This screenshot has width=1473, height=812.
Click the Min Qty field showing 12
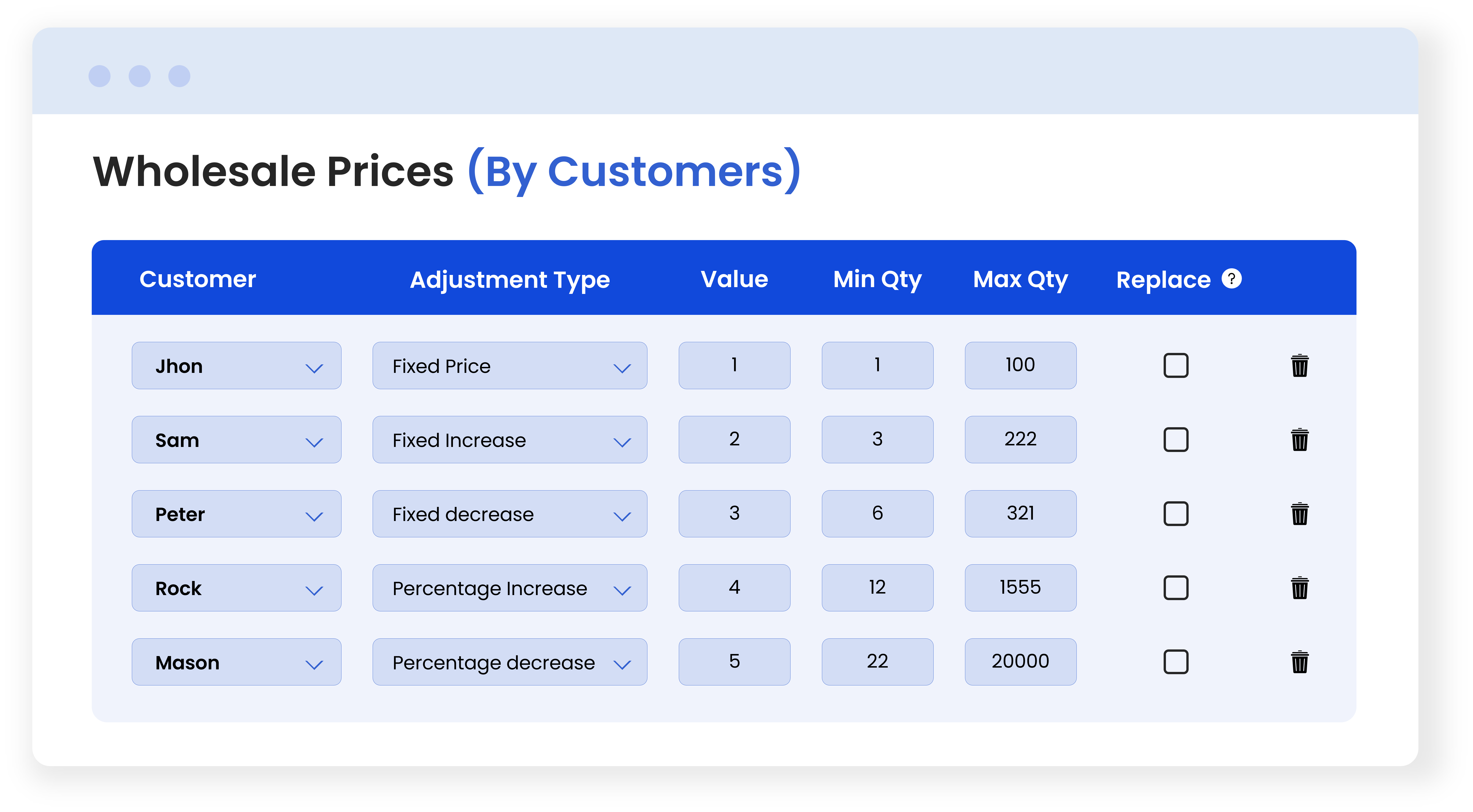(877, 588)
